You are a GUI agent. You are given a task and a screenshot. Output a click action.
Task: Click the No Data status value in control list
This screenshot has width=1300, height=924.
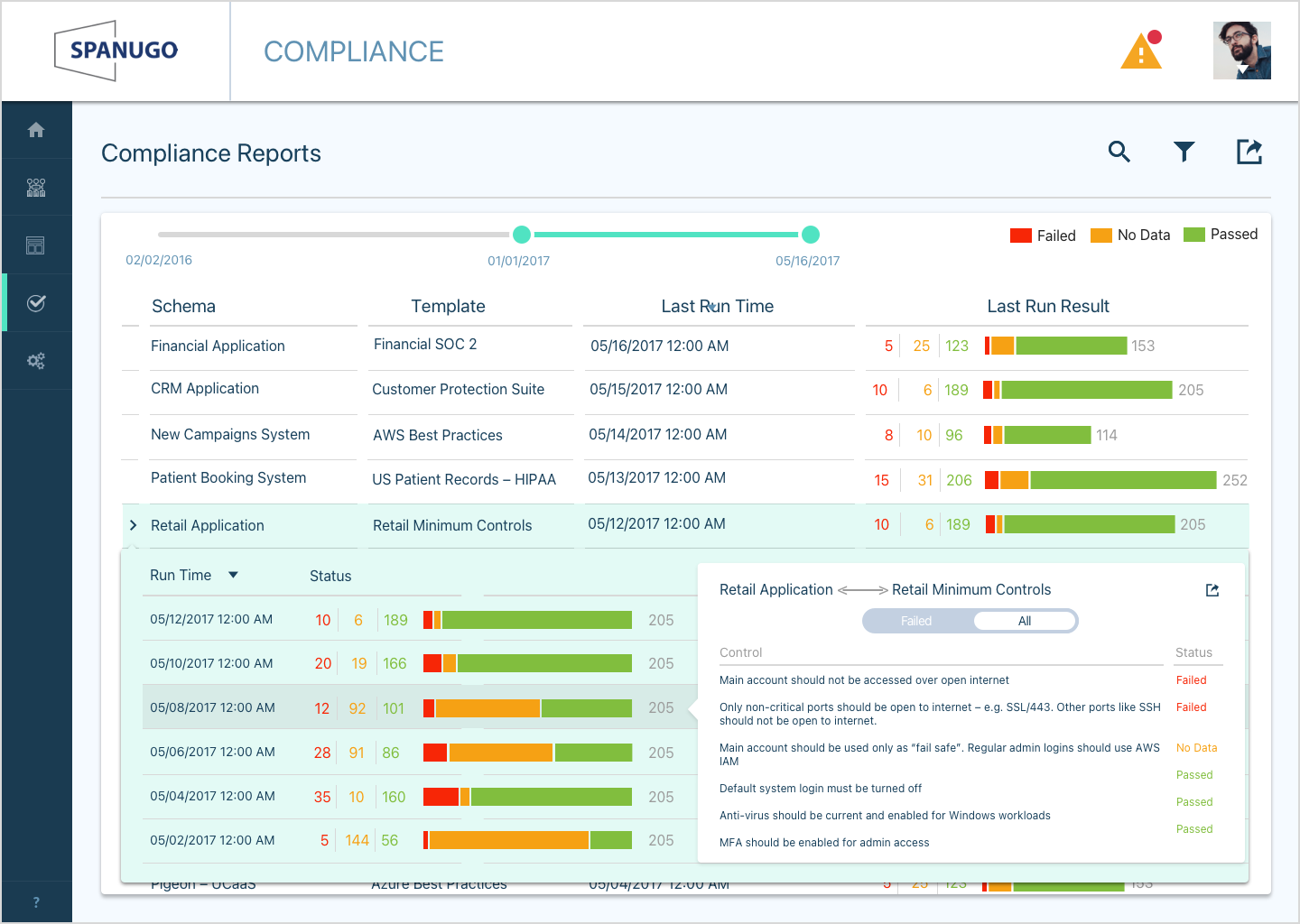(1196, 748)
